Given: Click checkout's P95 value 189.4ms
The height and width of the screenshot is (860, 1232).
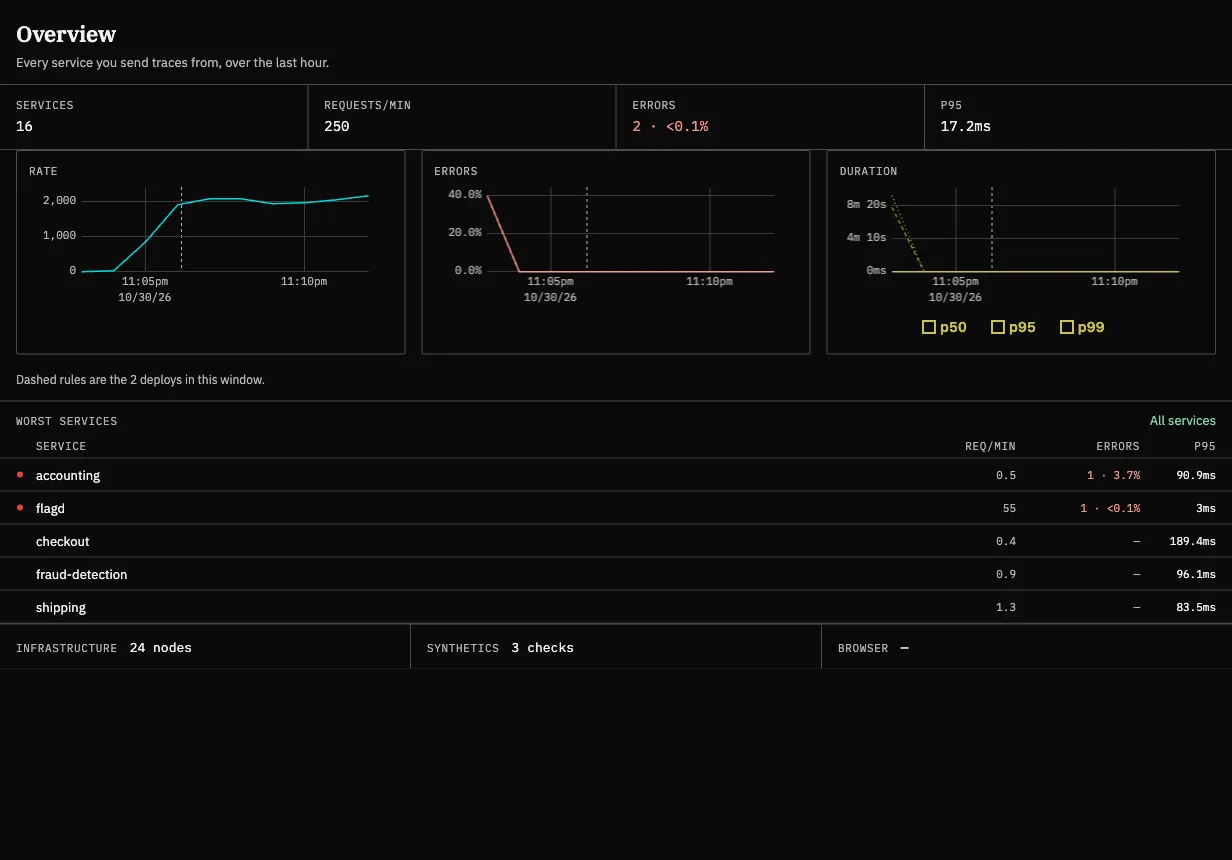Looking at the screenshot, I should click(x=1191, y=541).
